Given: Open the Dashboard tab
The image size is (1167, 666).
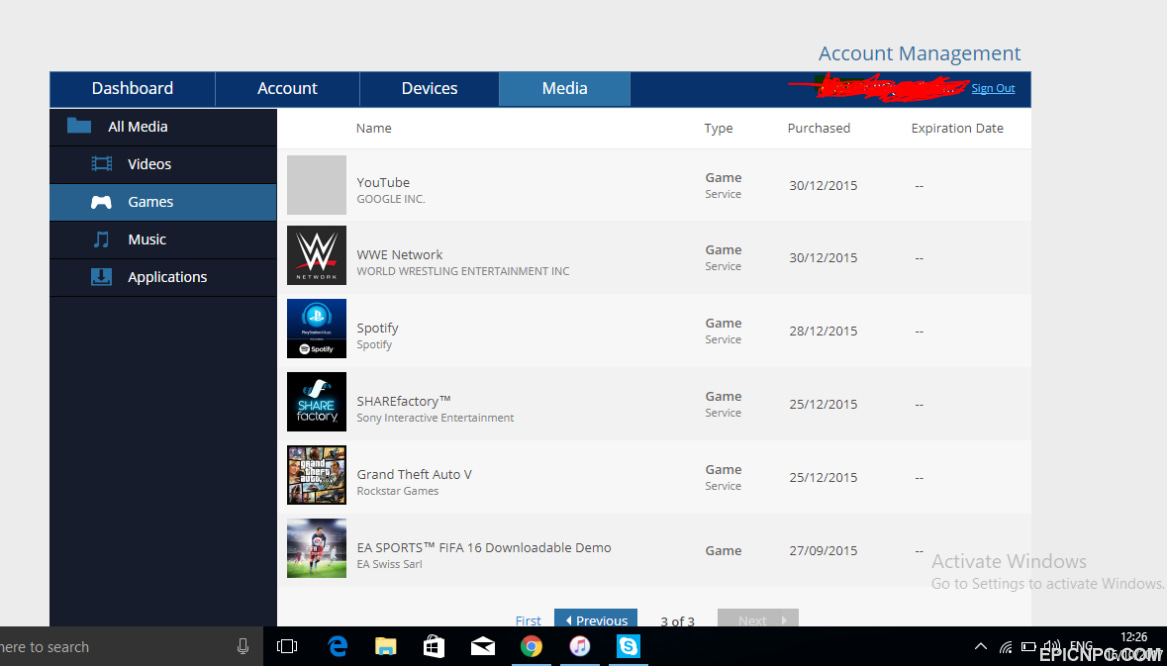Looking at the screenshot, I should [132, 89].
